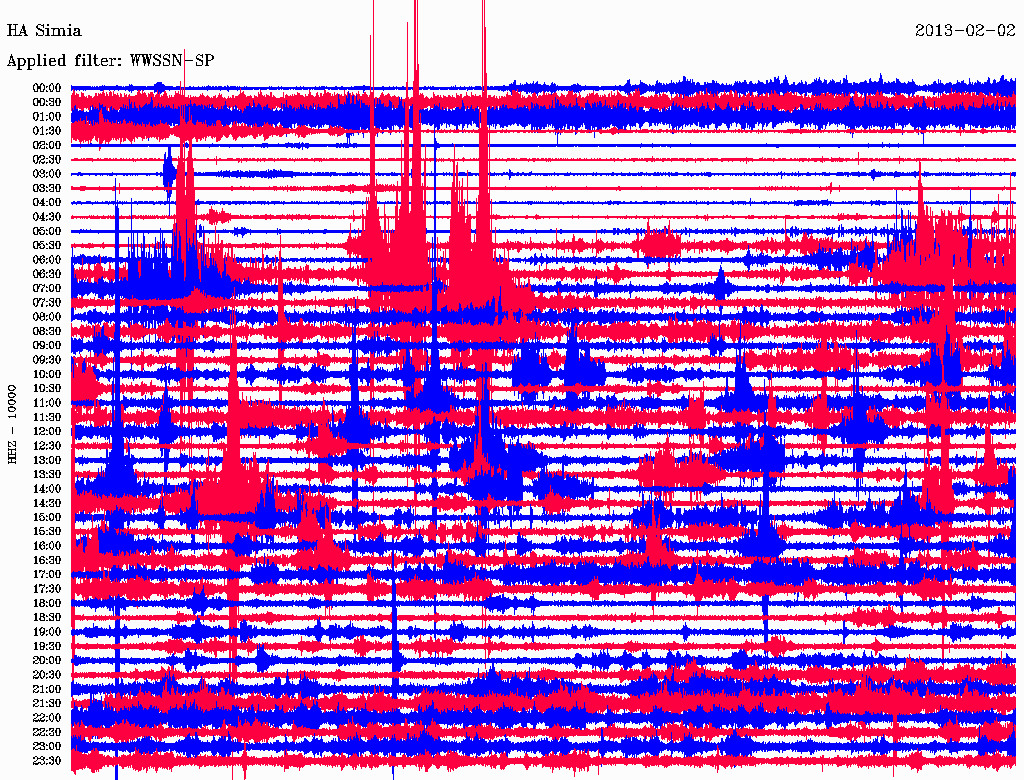
Task: Select the 08:00 time label
Action: click(46, 317)
